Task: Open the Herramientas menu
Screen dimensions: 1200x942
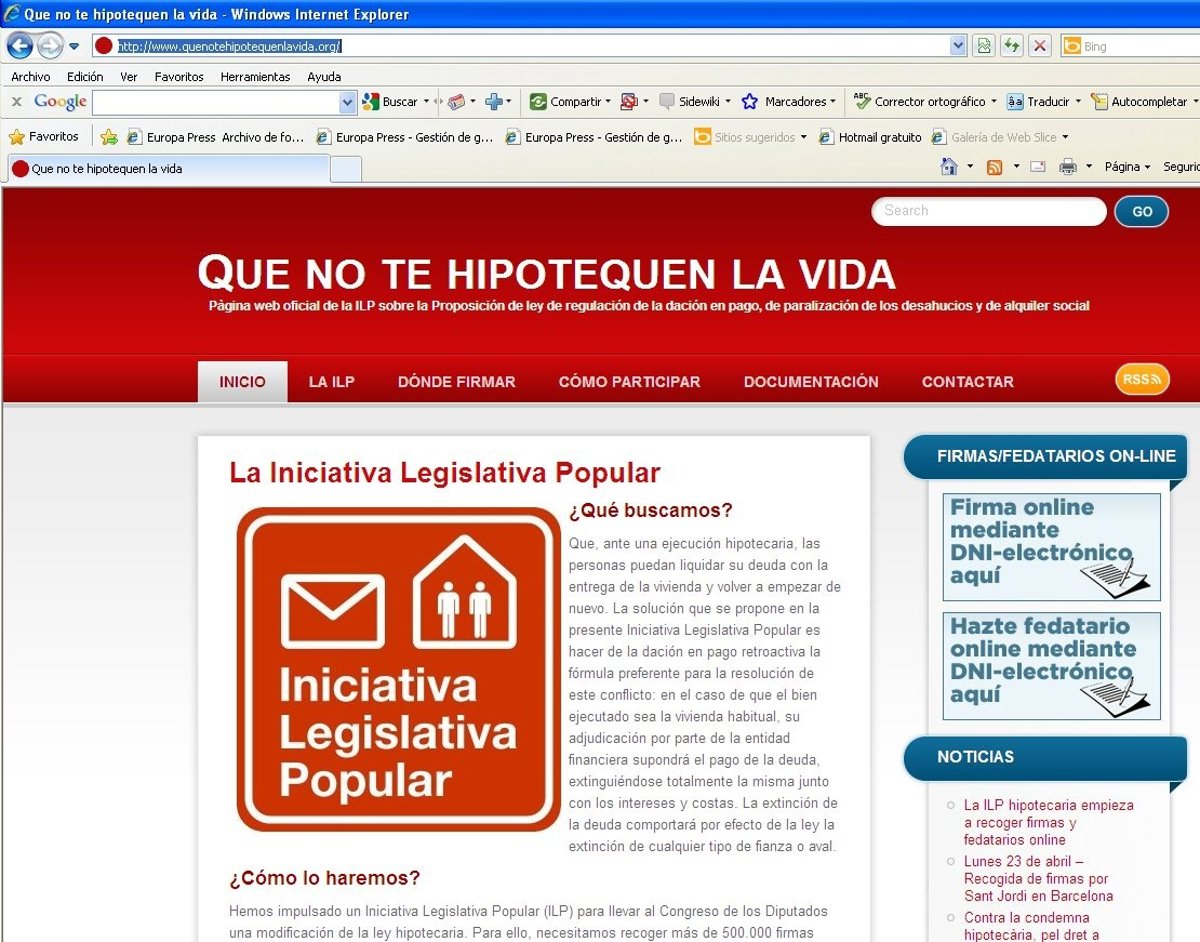Action: point(255,77)
